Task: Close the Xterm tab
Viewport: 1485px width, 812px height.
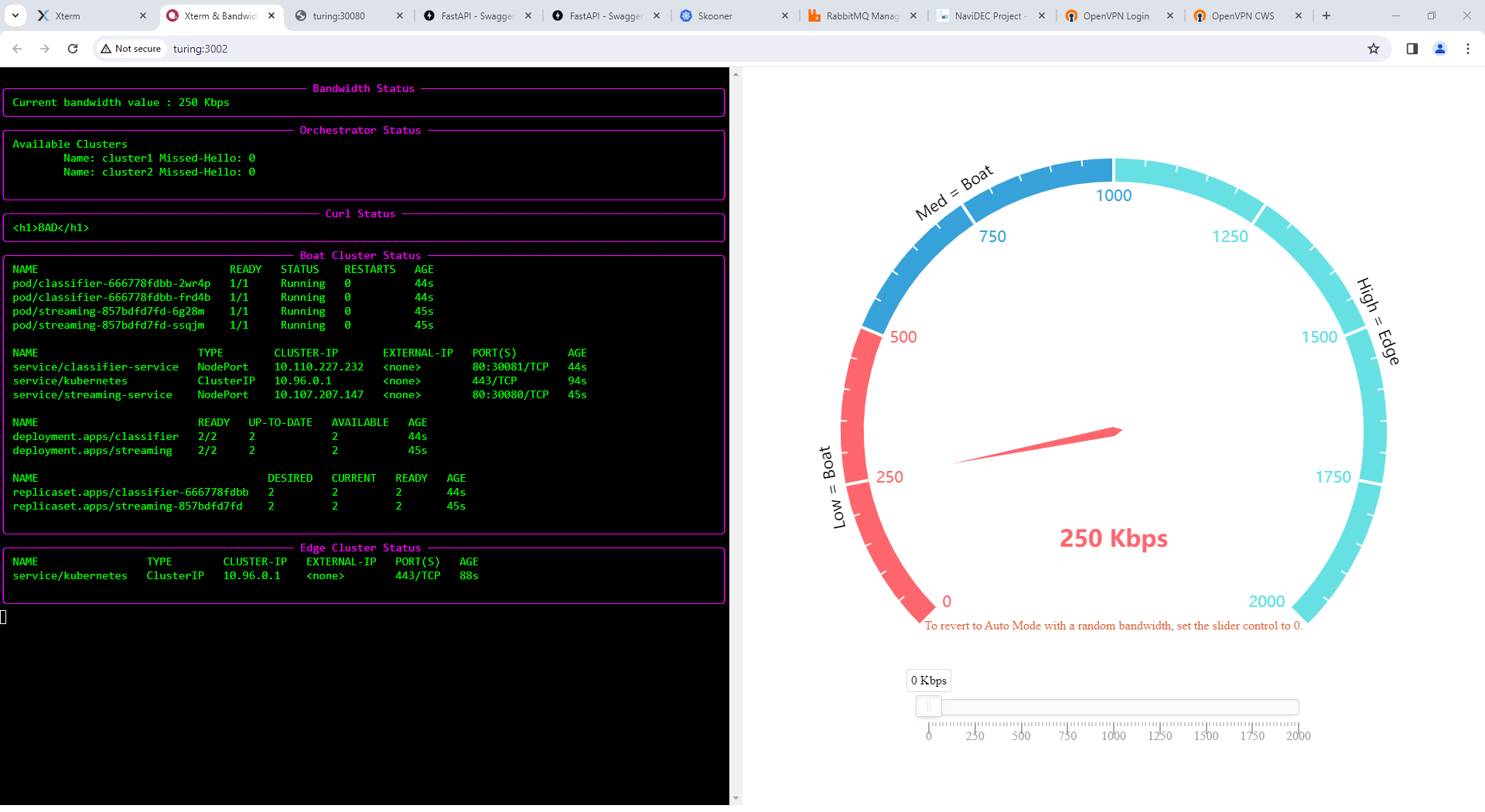Action: [x=143, y=15]
